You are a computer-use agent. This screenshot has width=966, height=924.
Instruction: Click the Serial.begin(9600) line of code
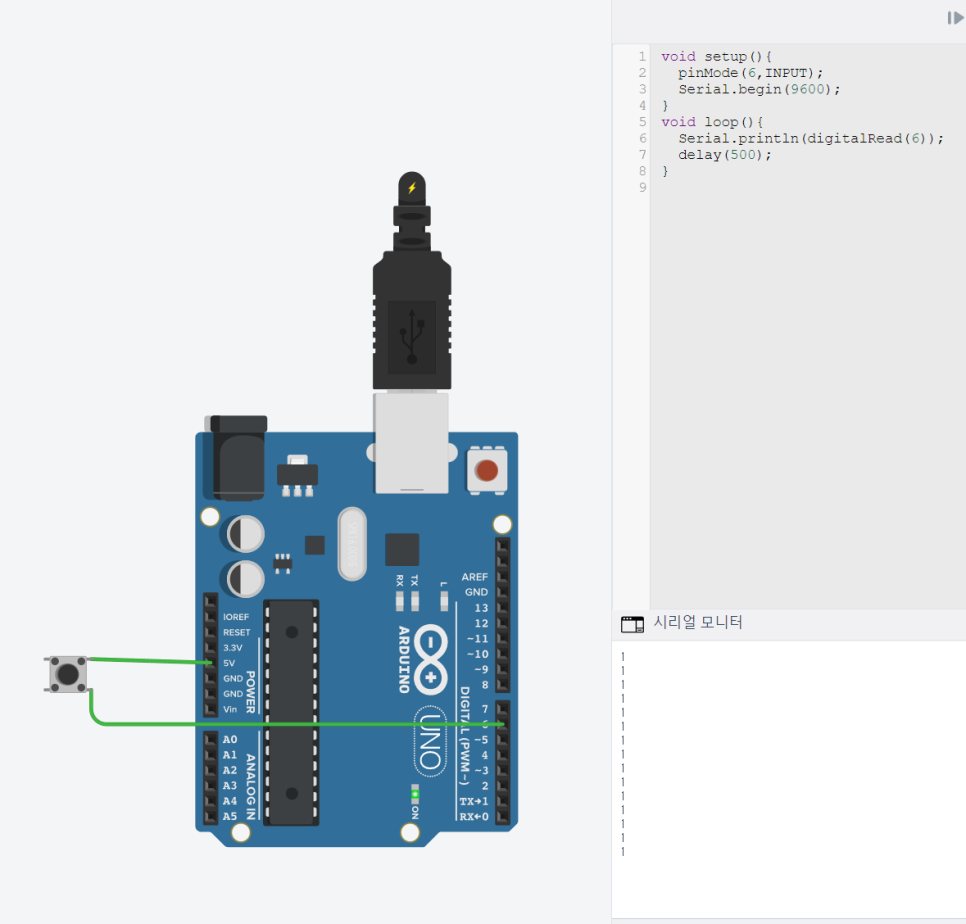(x=758, y=89)
